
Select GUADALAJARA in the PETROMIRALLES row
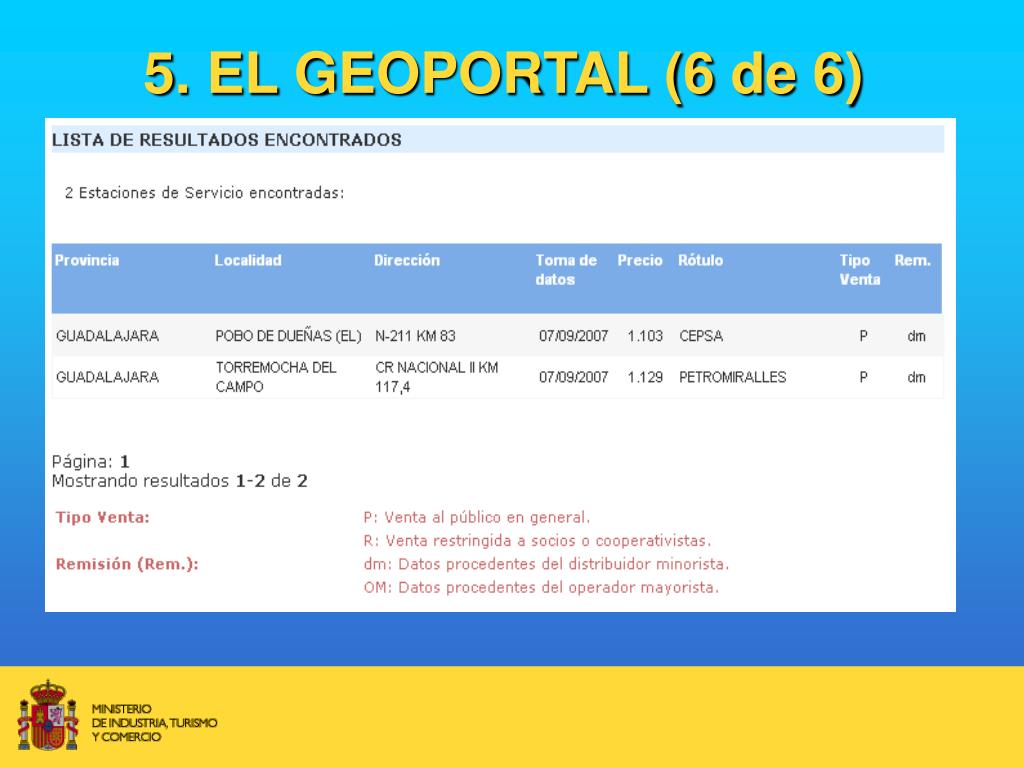coord(107,377)
